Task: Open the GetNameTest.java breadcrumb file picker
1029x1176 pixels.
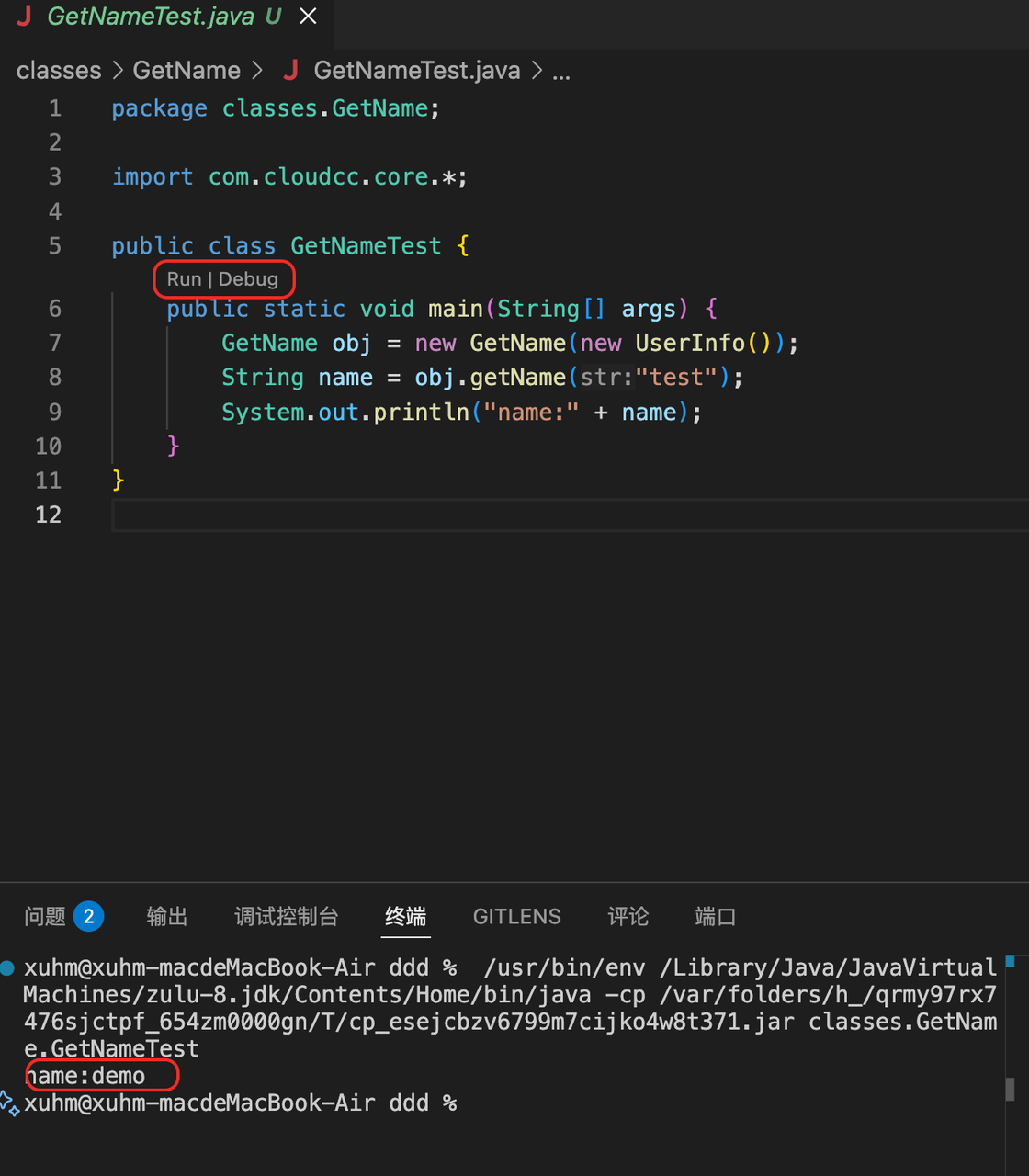Action: (416, 70)
